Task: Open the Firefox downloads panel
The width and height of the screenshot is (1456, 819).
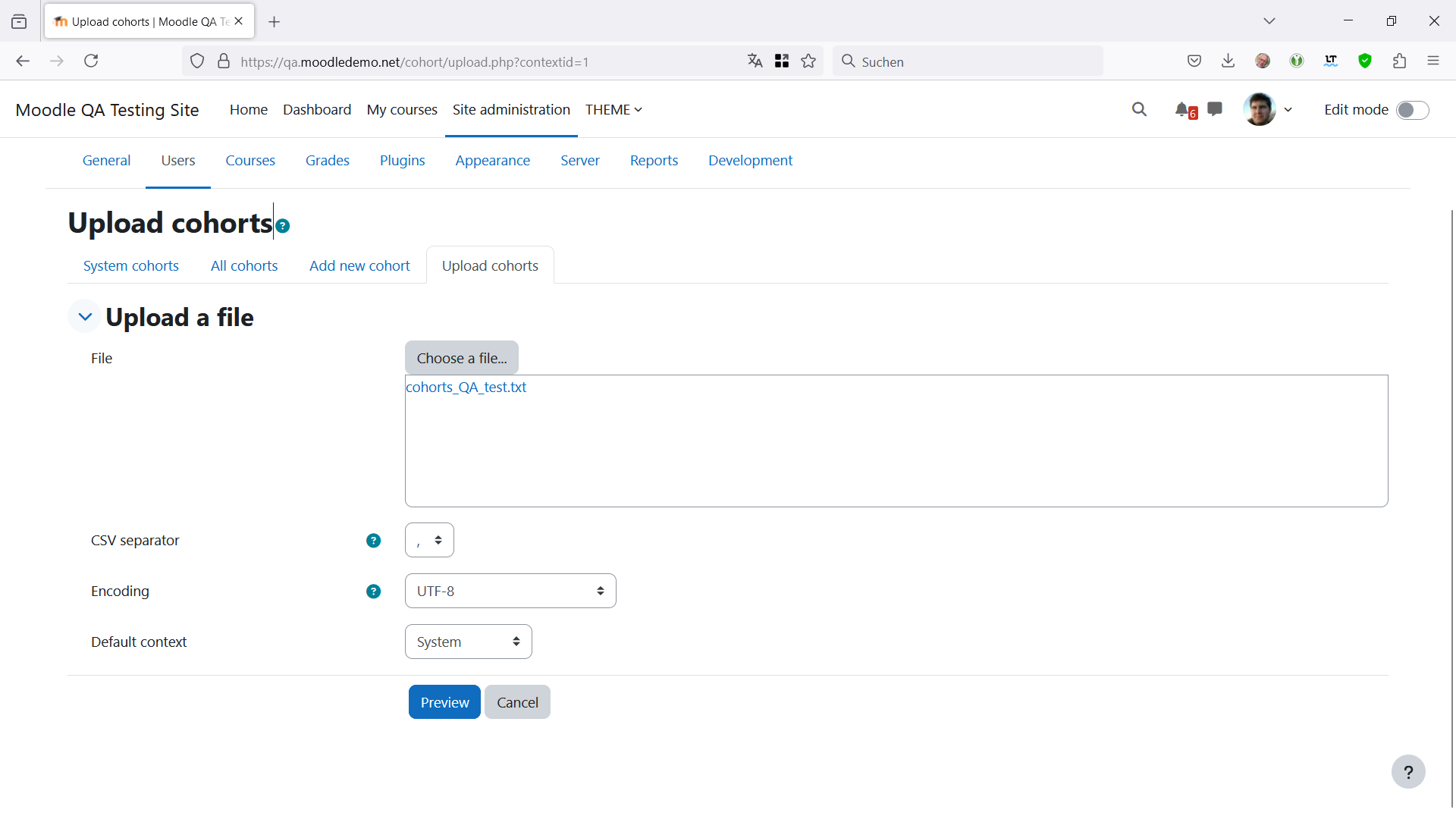Action: pyautogui.click(x=1228, y=61)
